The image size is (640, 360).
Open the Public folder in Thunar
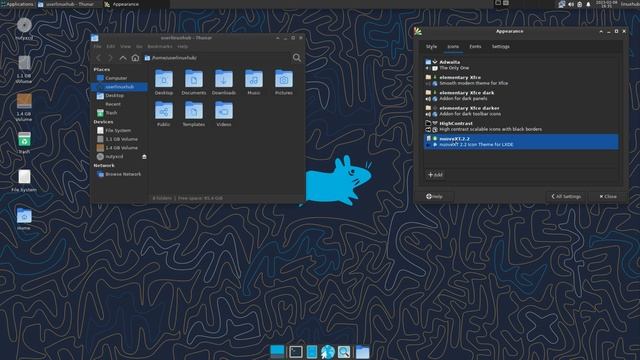[164, 113]
